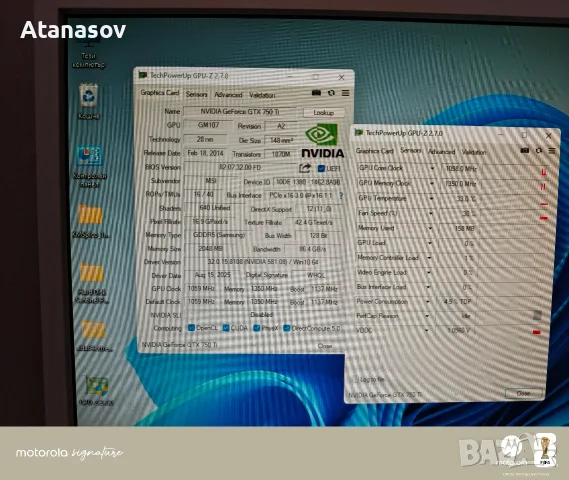Click the Lookup button
Image resolution: width=569 pixels, height=480 pixels.
(x=323, y=113)
